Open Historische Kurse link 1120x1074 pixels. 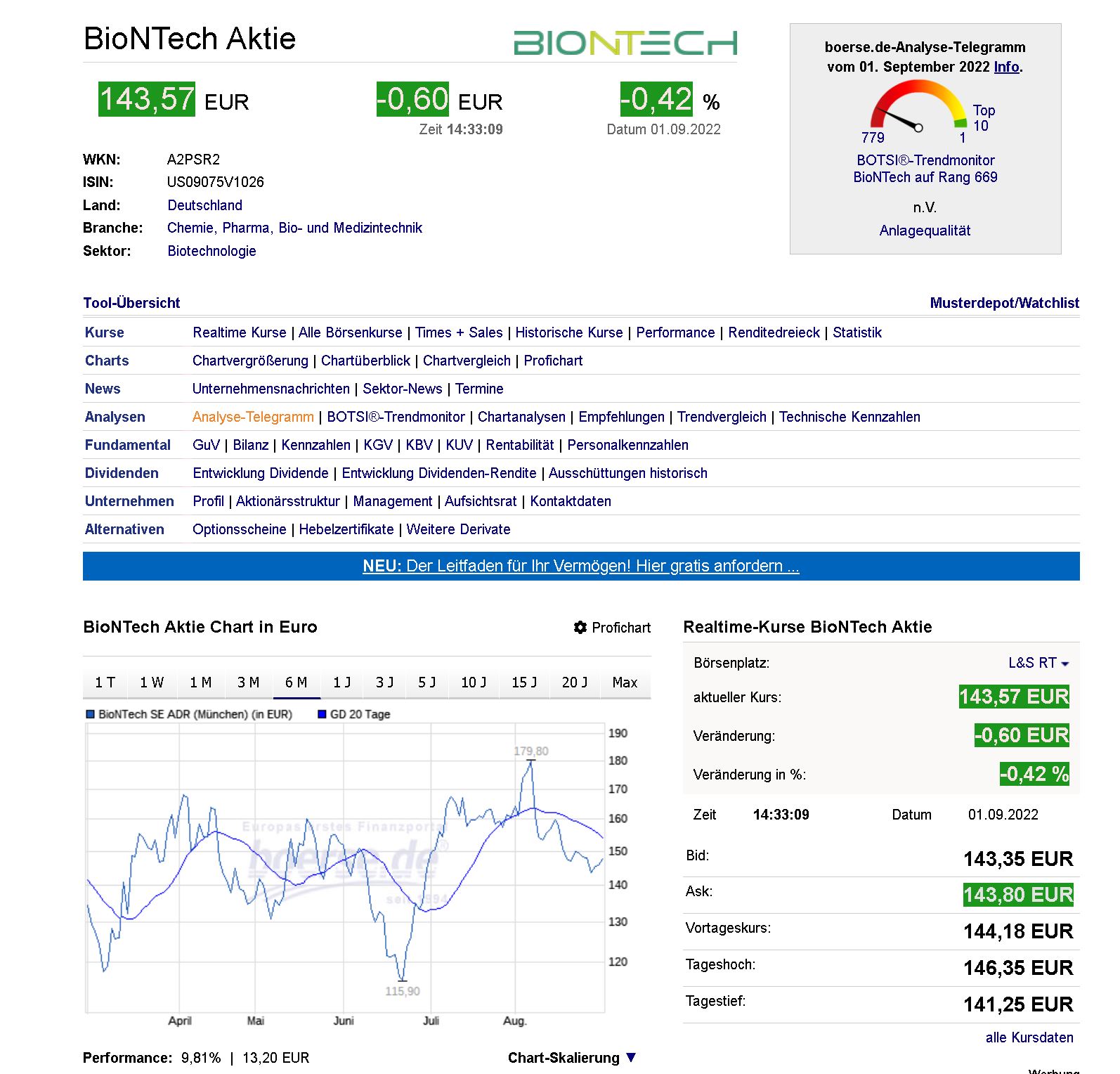pos(569,332)
